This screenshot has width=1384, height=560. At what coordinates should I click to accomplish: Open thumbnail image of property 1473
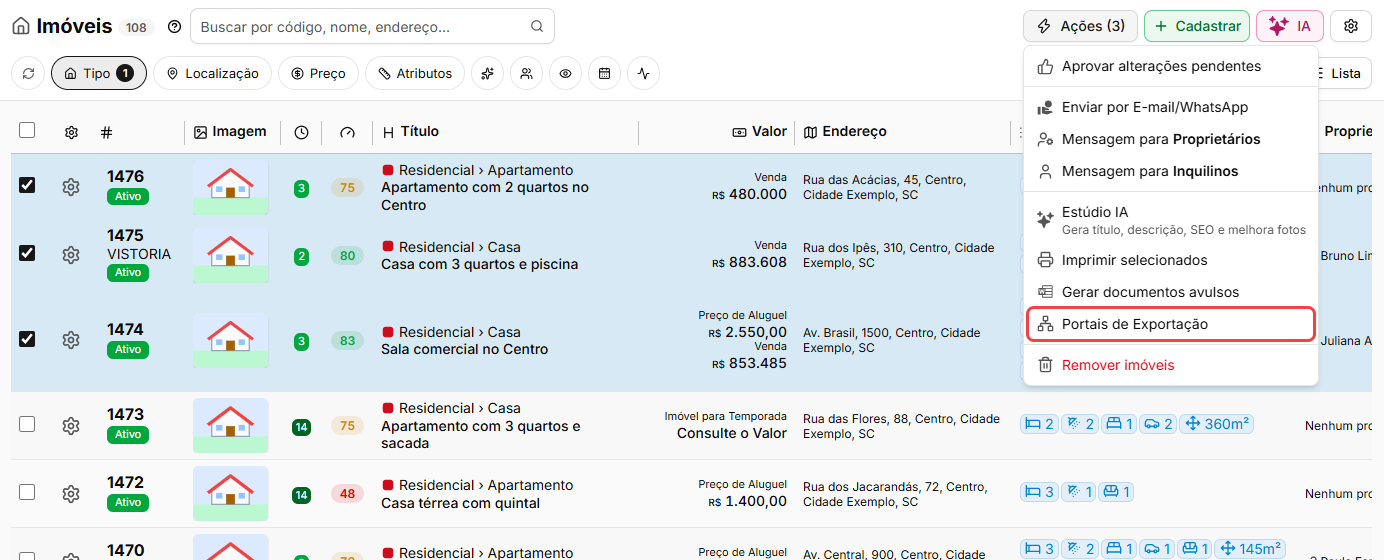tap(230, 425)
